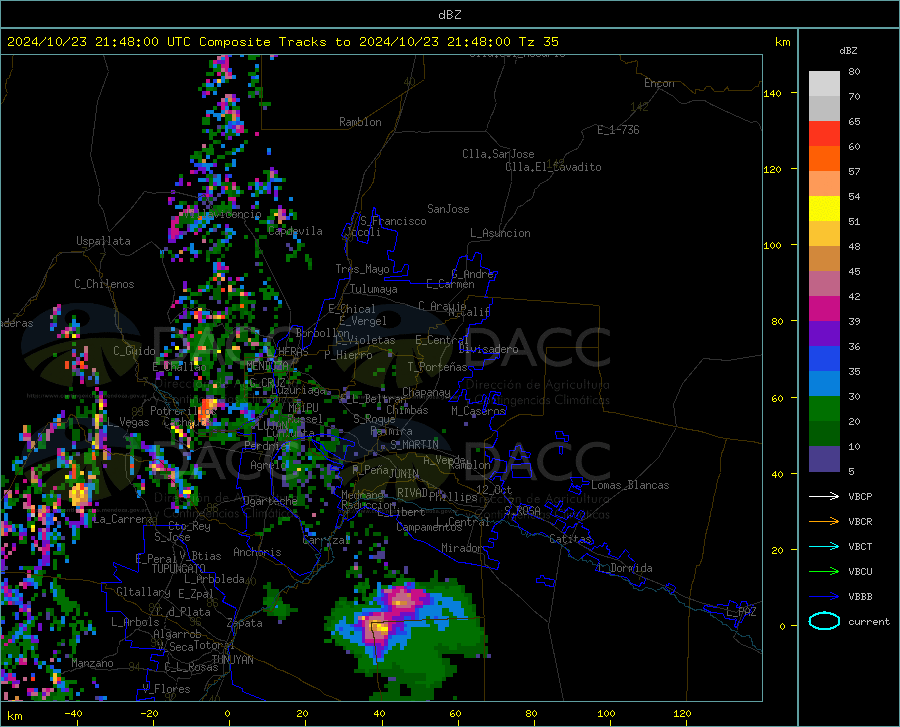Click the 'C_Guido' place label
The width and height of the screenshot is (900, 727).
coord(134,351)
